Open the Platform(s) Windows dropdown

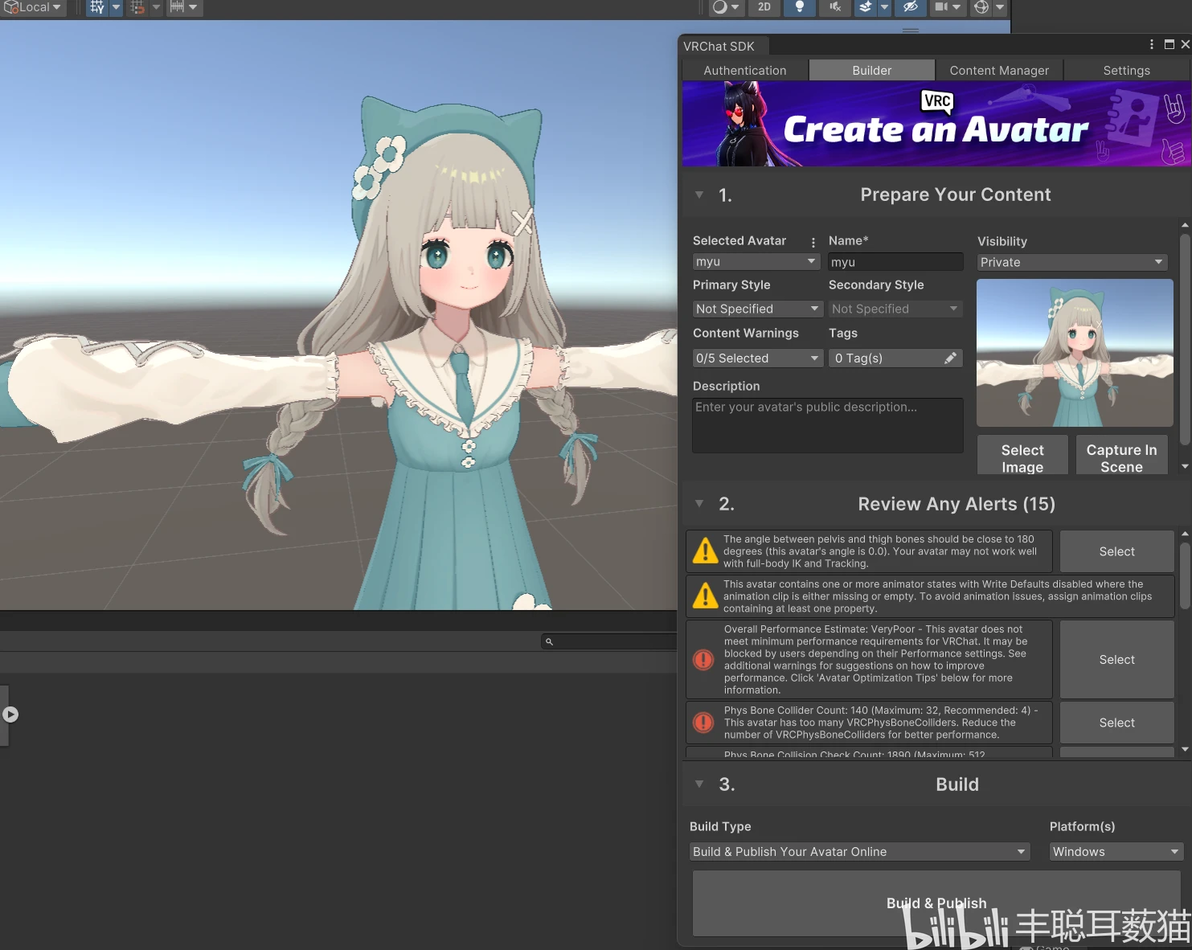1115,852
